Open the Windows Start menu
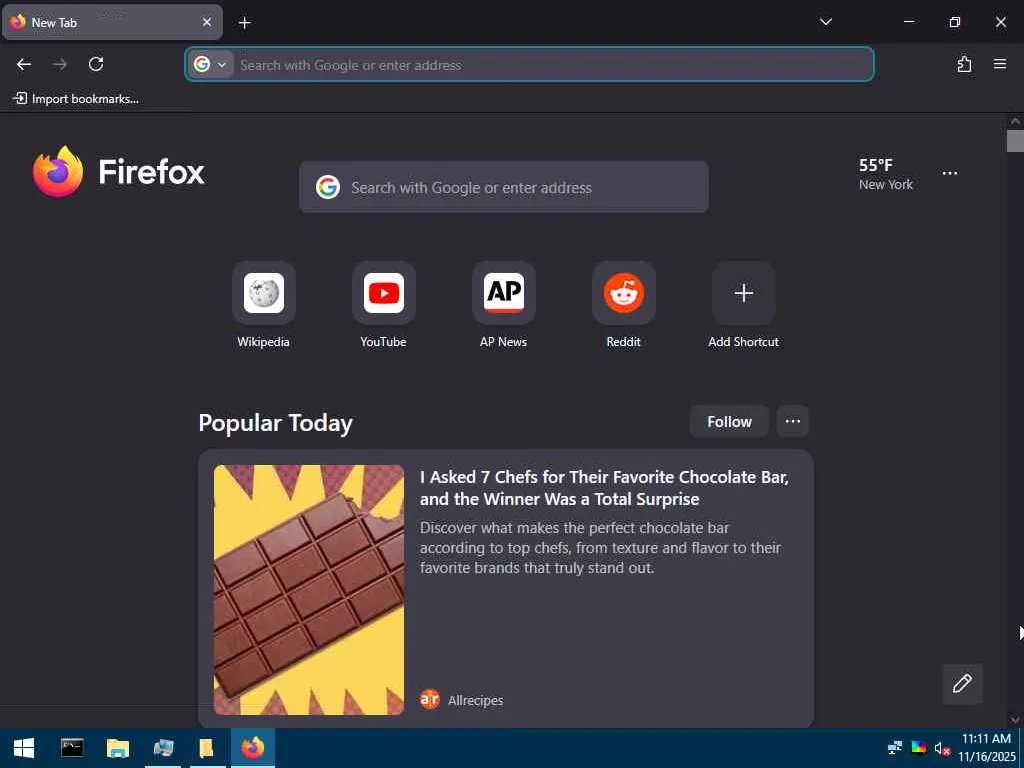Viewport: 1024px width, 768px height. (24, 748)
